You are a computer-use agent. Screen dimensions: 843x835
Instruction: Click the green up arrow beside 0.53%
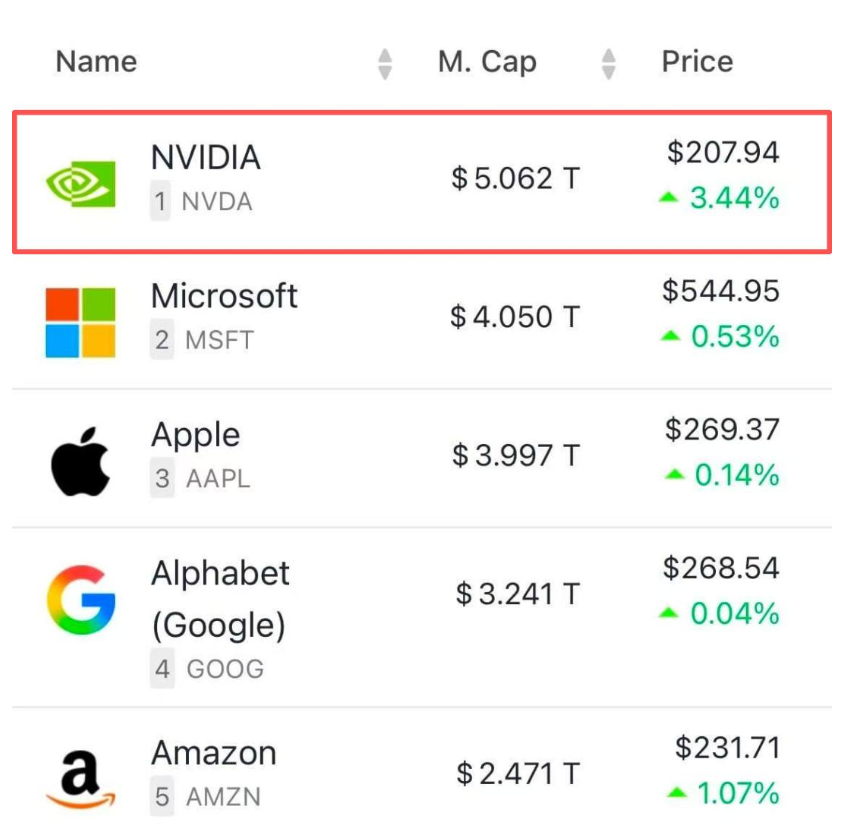tap(669, 337)
